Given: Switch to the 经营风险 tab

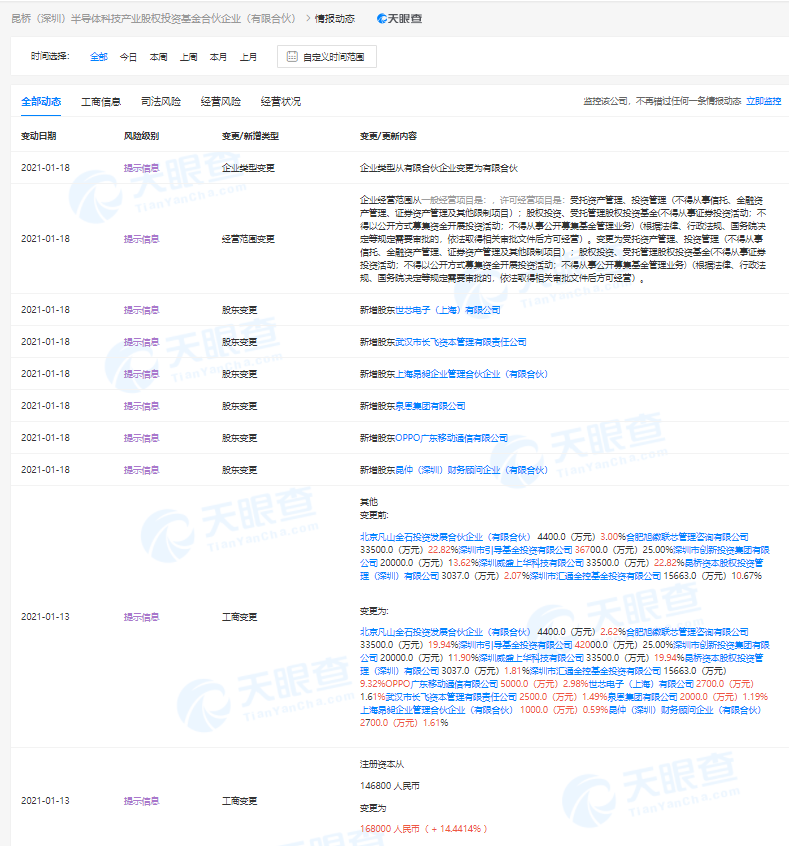Looking at the screenshot, I should pos(221,101).
